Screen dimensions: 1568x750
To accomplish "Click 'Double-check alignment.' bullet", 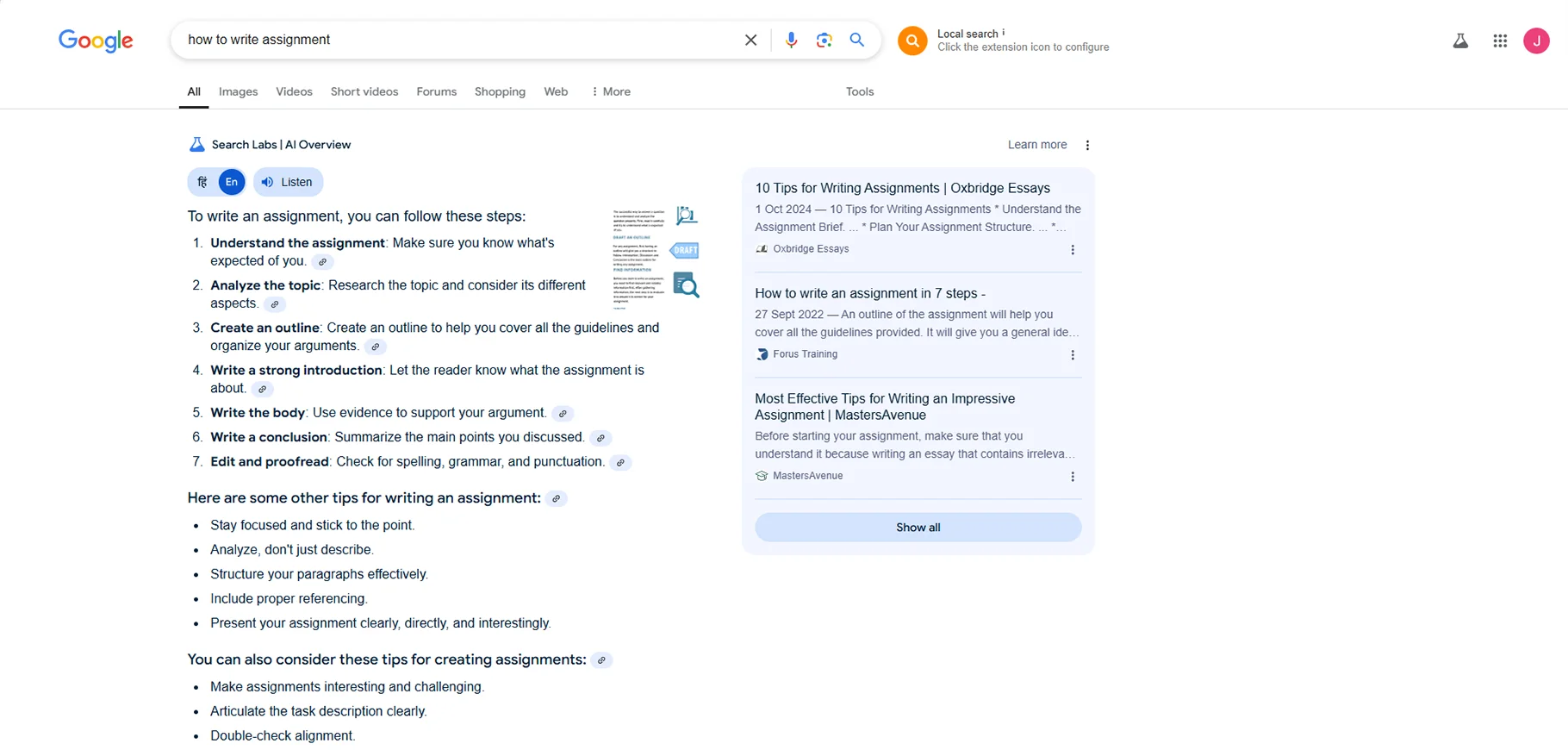I will [x=283, y=735].
